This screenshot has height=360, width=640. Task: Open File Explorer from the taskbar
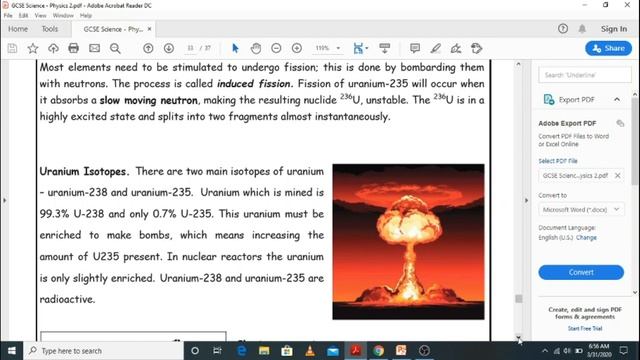264,351
